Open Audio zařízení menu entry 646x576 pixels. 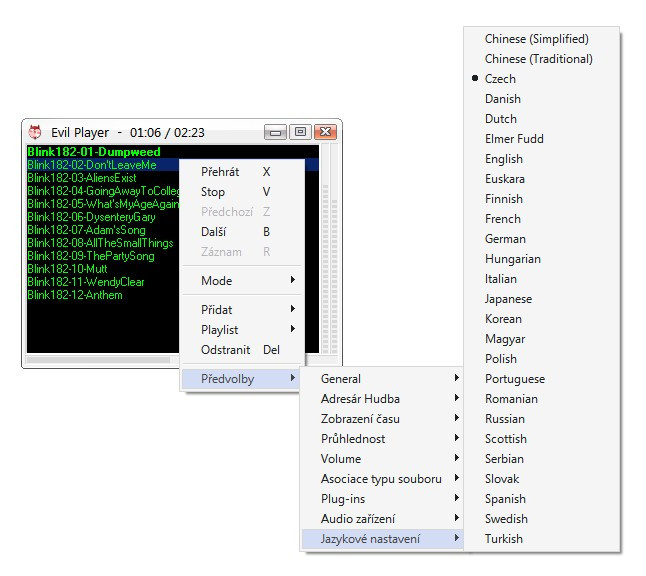click(x=383, y=519)
